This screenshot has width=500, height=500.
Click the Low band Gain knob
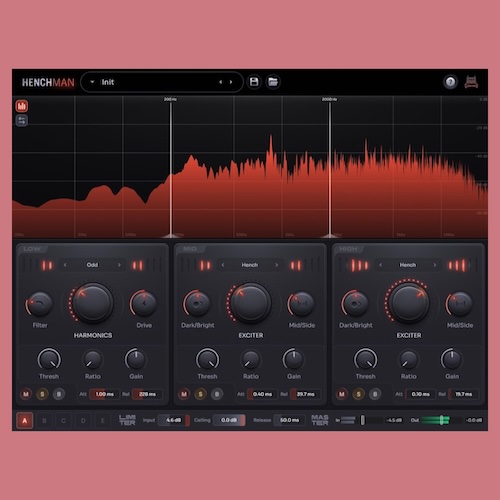tap(136, 359)
